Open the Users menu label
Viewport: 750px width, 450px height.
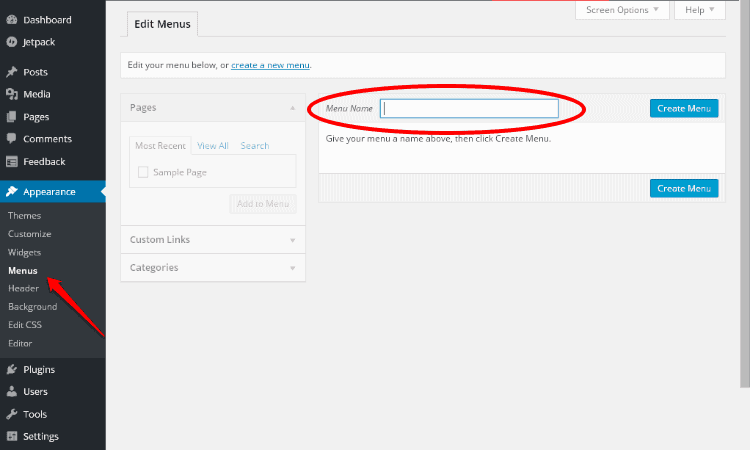coord(35,391)
